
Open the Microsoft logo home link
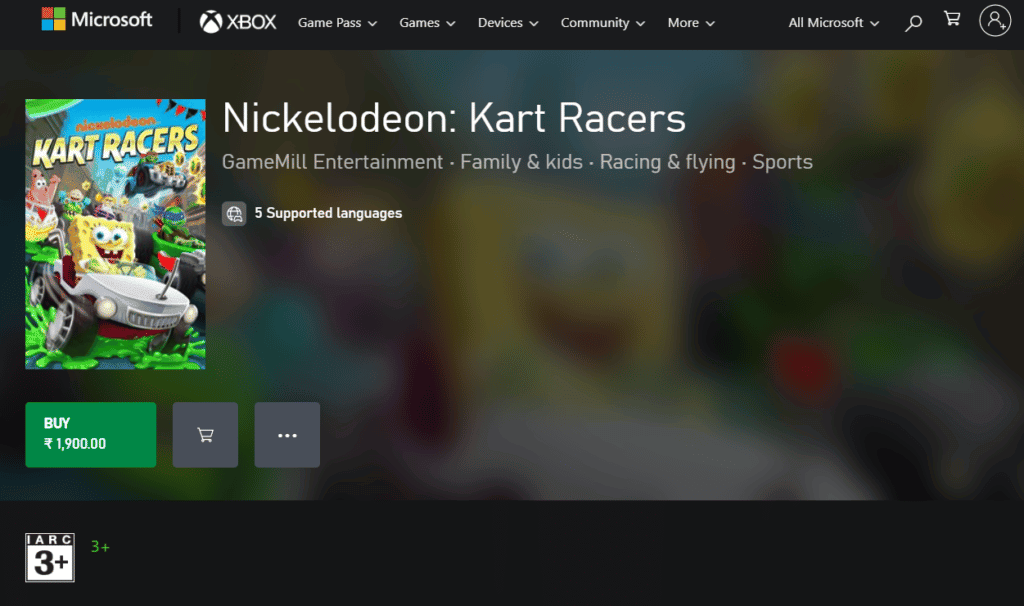[x=97, y=20]
